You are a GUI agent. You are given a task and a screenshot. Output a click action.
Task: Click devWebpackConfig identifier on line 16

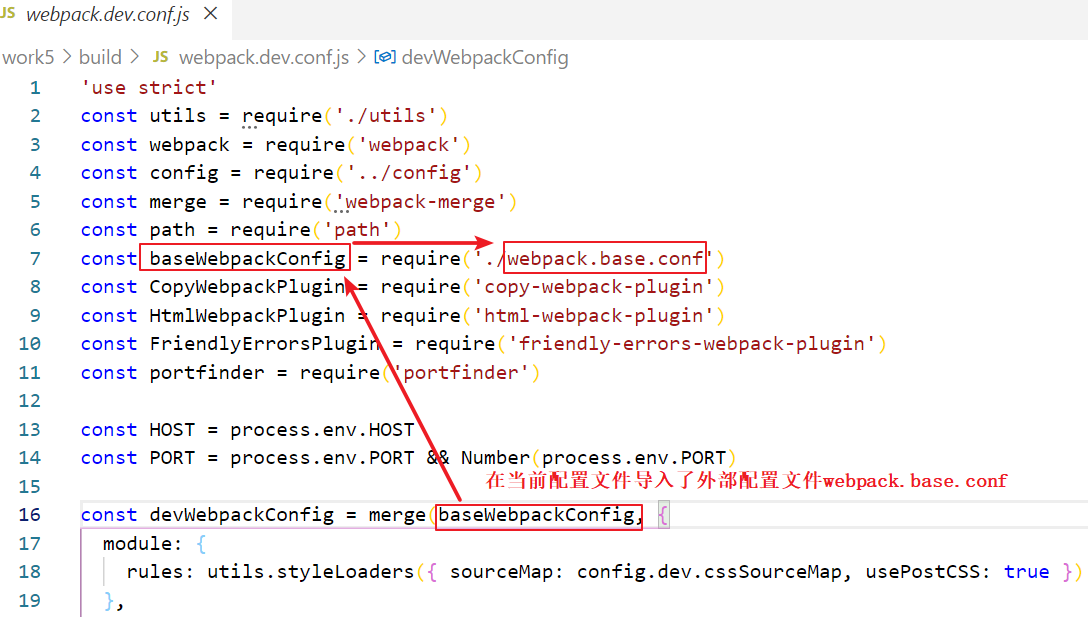241,515
